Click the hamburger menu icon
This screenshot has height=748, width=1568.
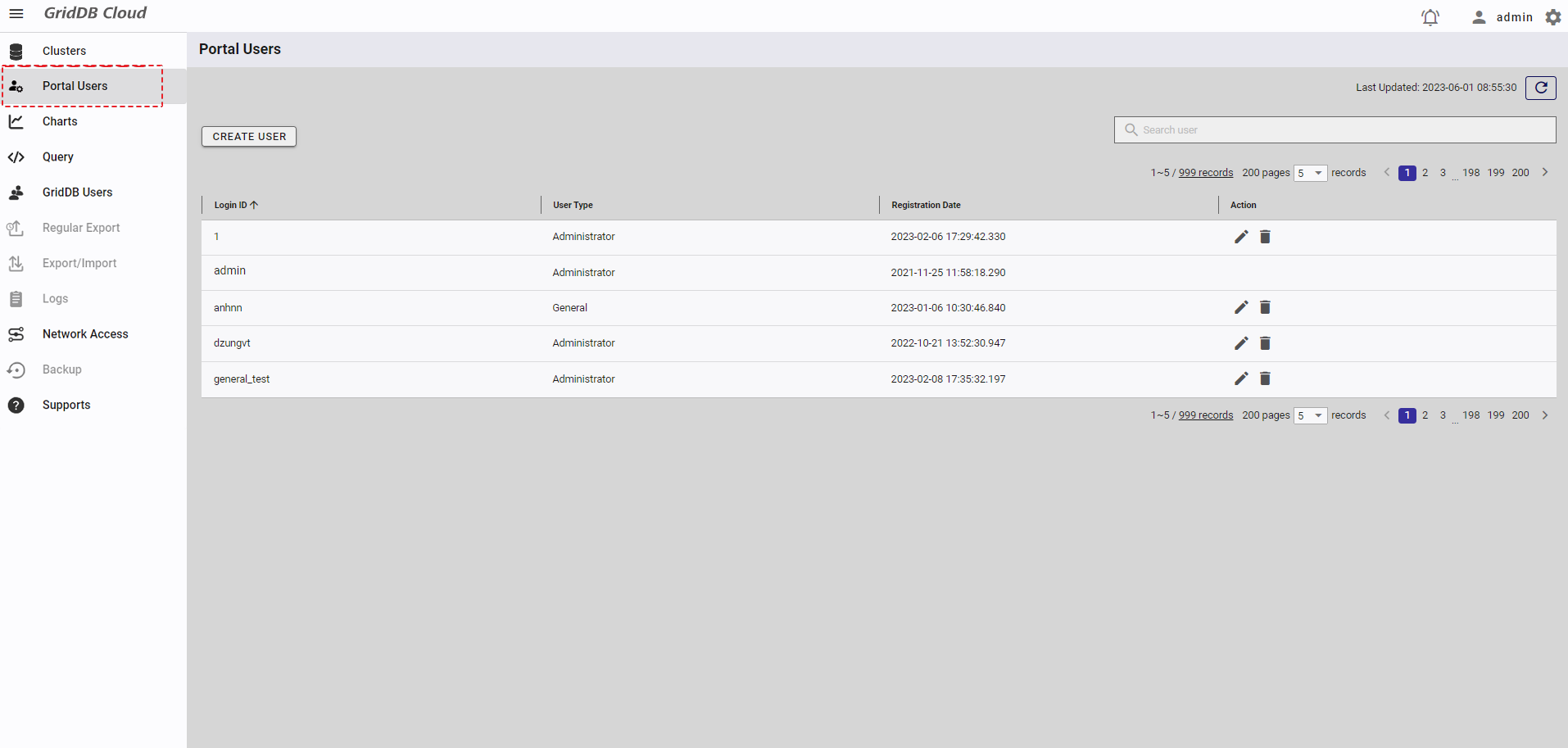click(x=16, y=14)
